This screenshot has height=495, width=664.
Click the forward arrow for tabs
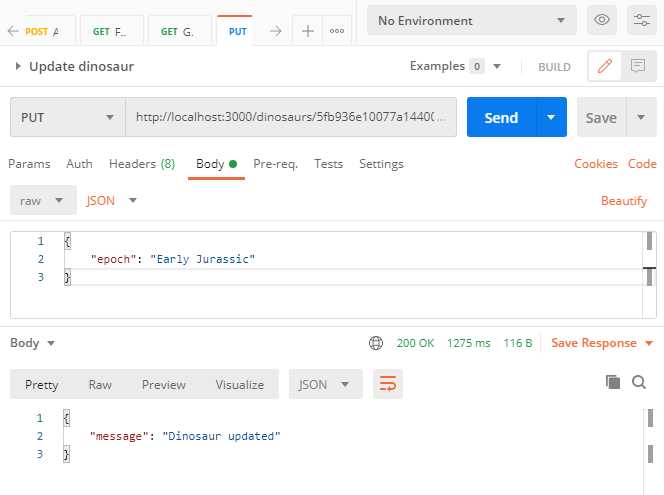point(276,31)
